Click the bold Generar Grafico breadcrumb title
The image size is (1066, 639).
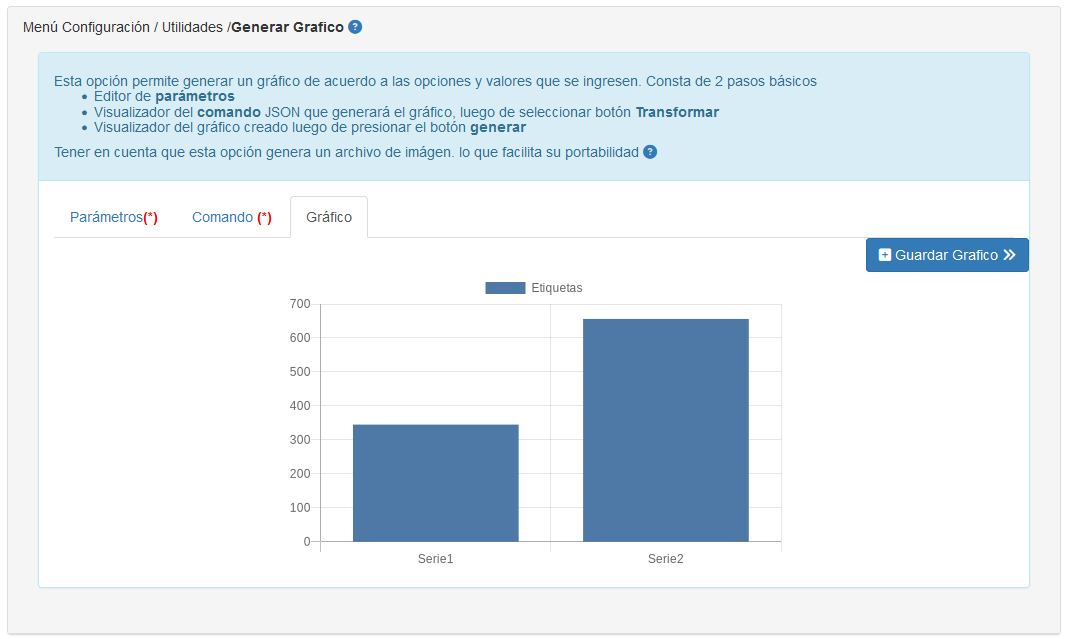pos(287,27)
